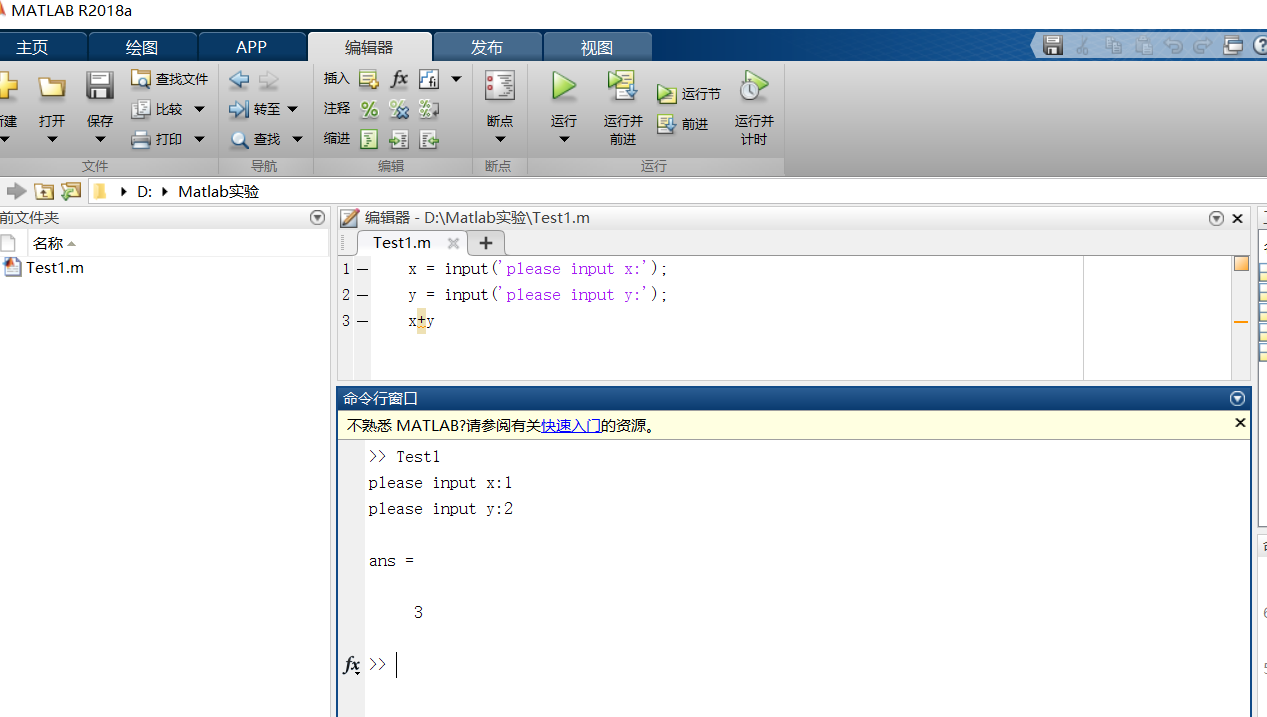
Task: Click the fx insert function icon
Action: pos(399,79)
